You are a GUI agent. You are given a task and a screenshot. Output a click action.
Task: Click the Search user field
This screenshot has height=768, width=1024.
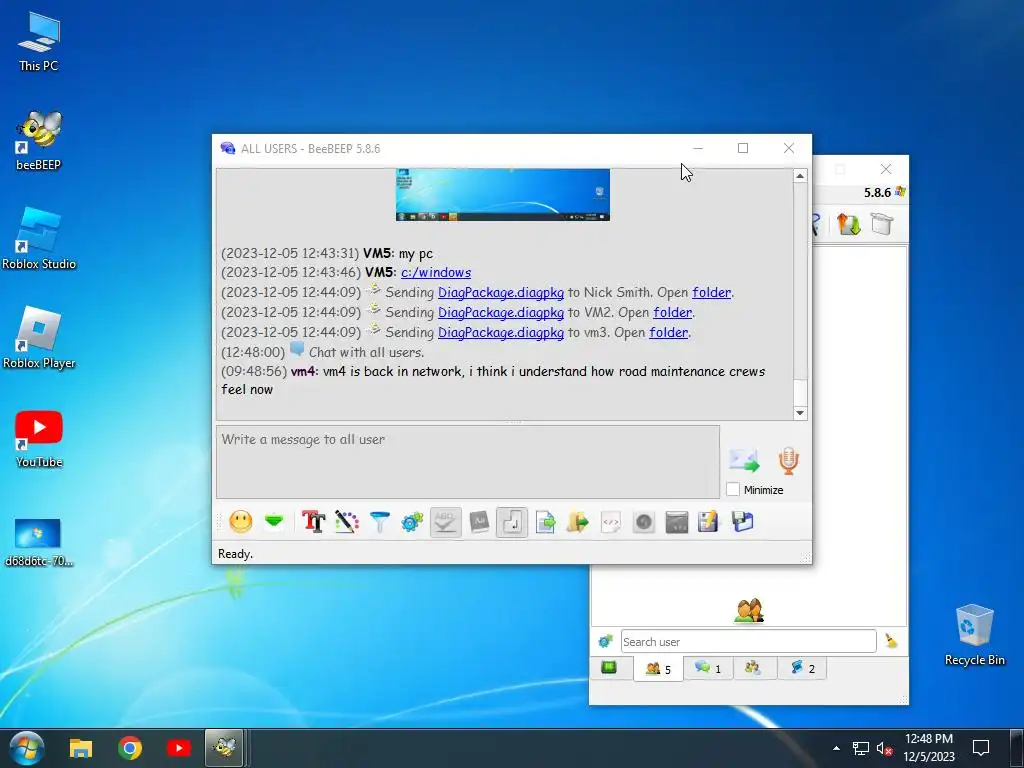(x=748, y=641)
